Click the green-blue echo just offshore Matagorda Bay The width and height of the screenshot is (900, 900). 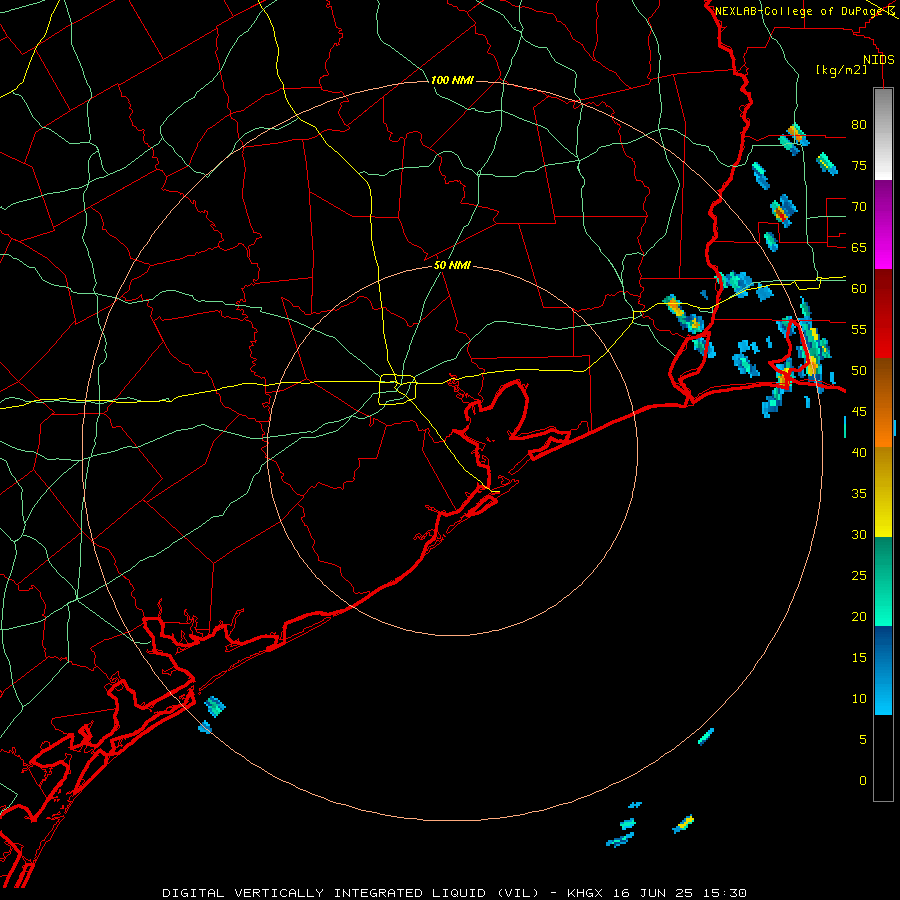[x=215, y=706]
